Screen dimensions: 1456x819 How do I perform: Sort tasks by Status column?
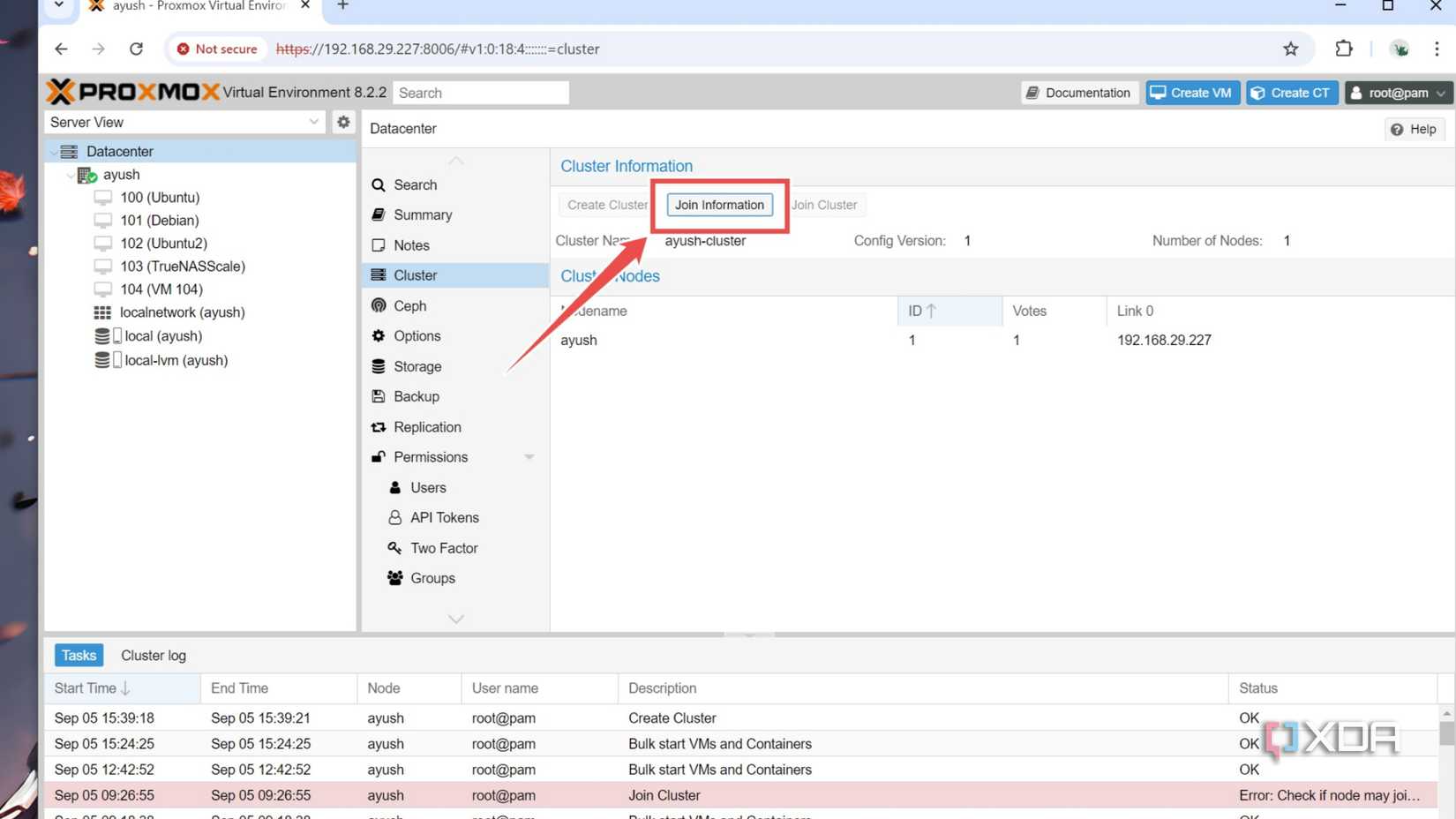point(1332,688)
